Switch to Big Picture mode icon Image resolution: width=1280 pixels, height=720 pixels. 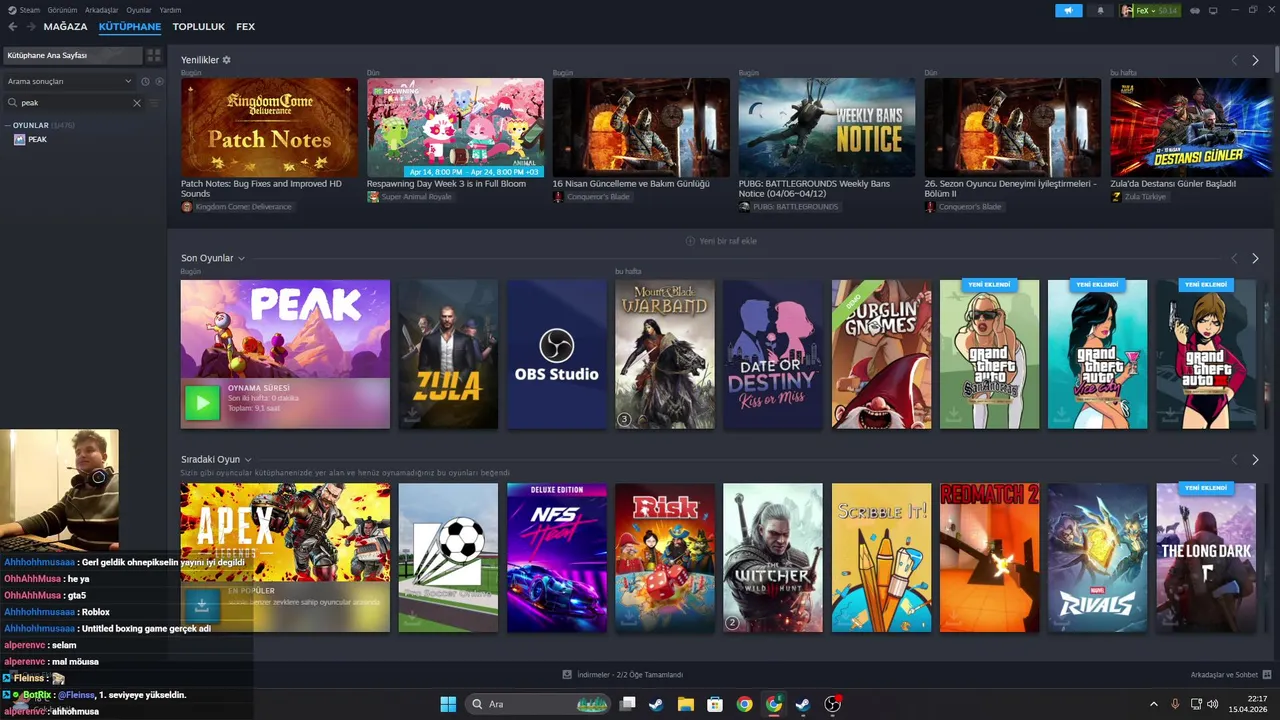click(1213, 11)
